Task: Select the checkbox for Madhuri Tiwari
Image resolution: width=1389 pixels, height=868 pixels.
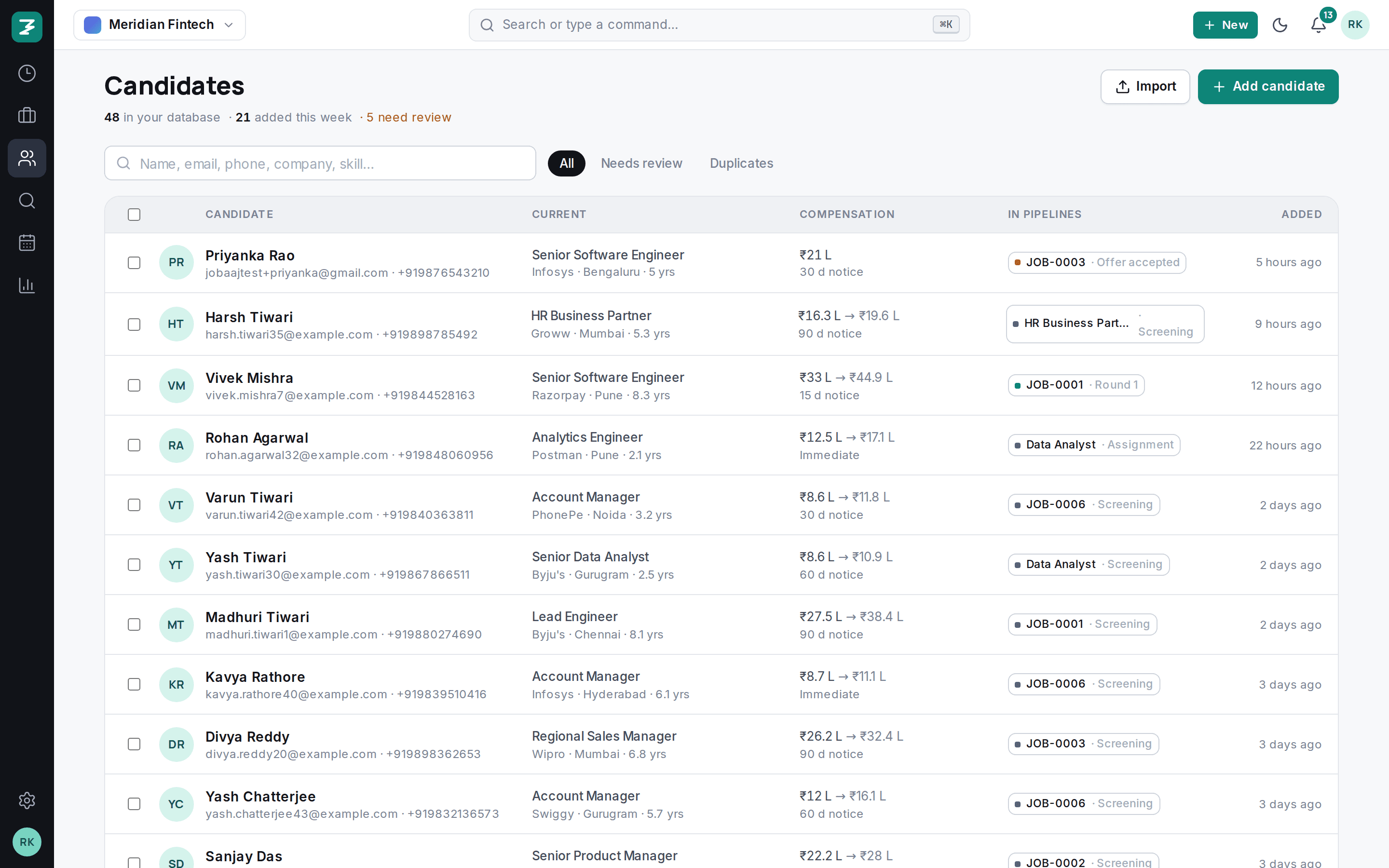Action: 134,624
